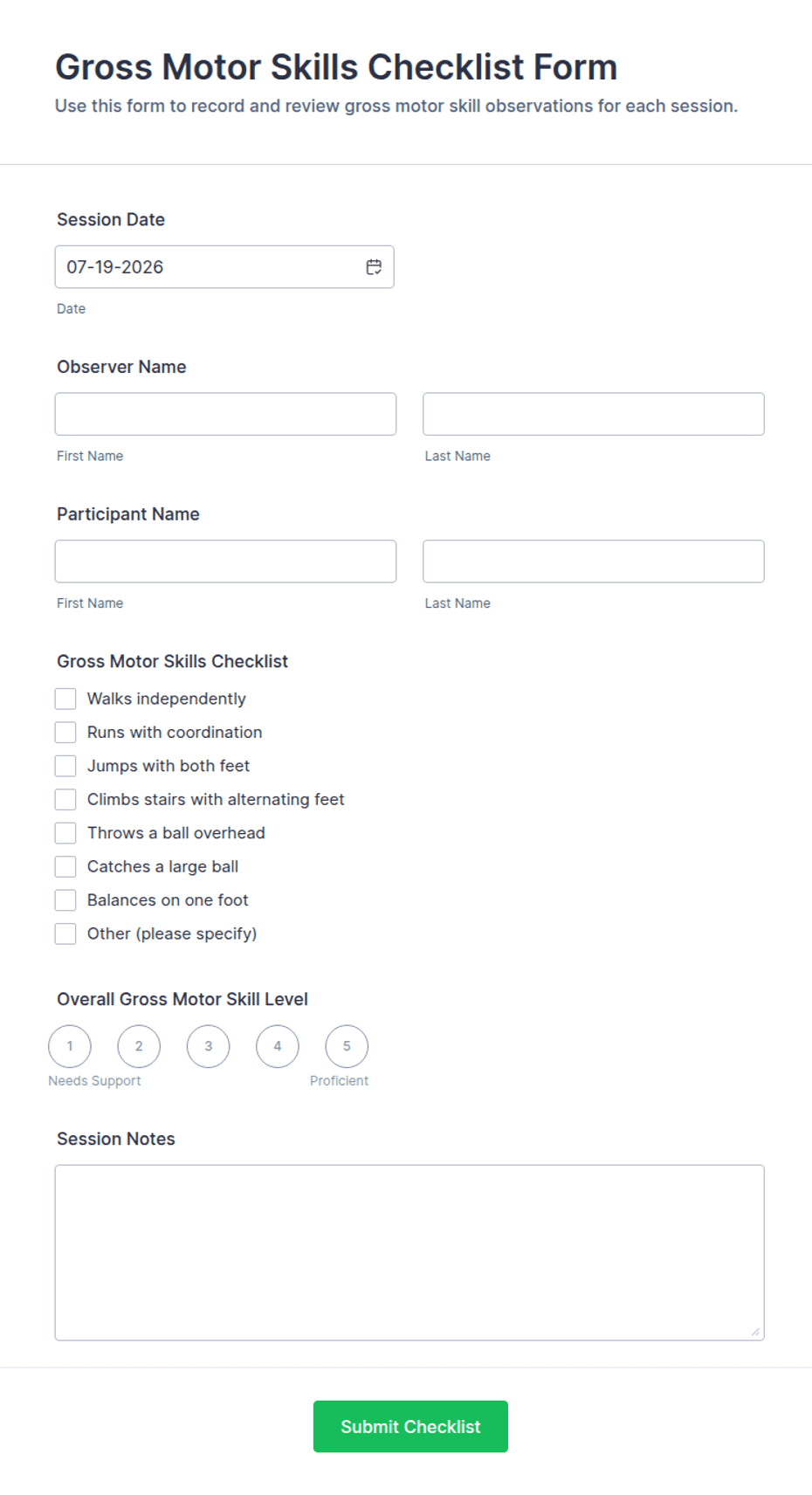This screenshot has width=812, height=1495.
Task: Check the Walks independently checkbox
Action: coord(65,699)
